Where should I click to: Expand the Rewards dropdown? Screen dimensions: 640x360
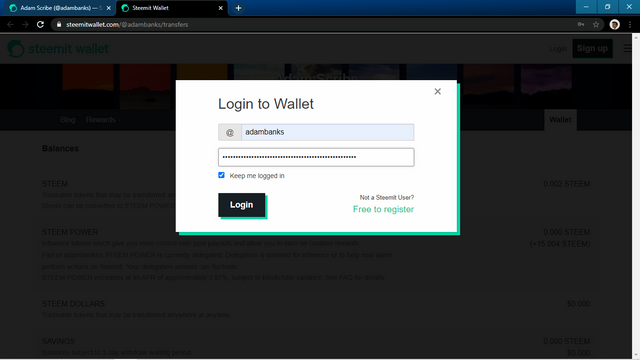(x=104, y=120)
